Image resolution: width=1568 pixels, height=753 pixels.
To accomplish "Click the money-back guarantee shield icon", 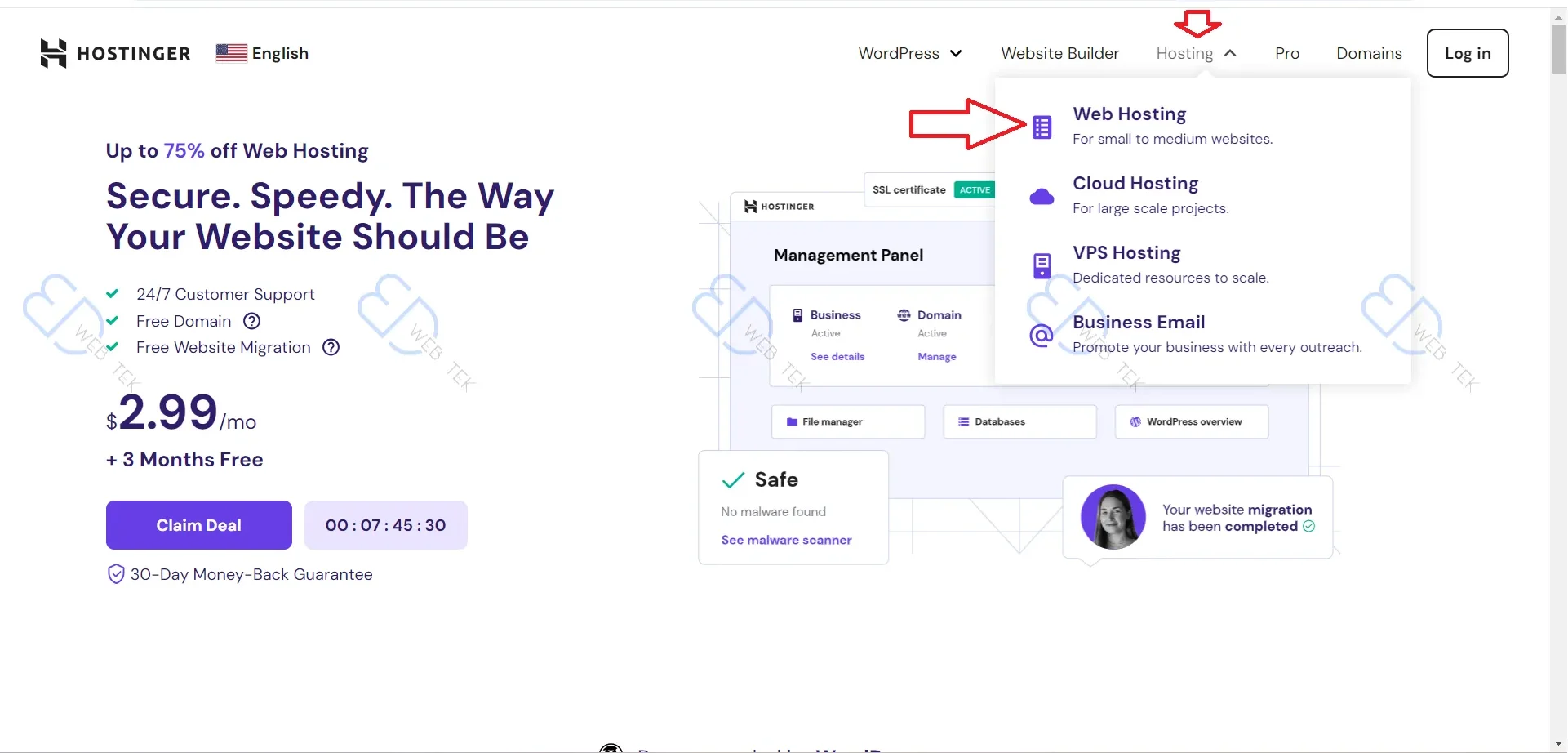I will click(x=116, y=574).
